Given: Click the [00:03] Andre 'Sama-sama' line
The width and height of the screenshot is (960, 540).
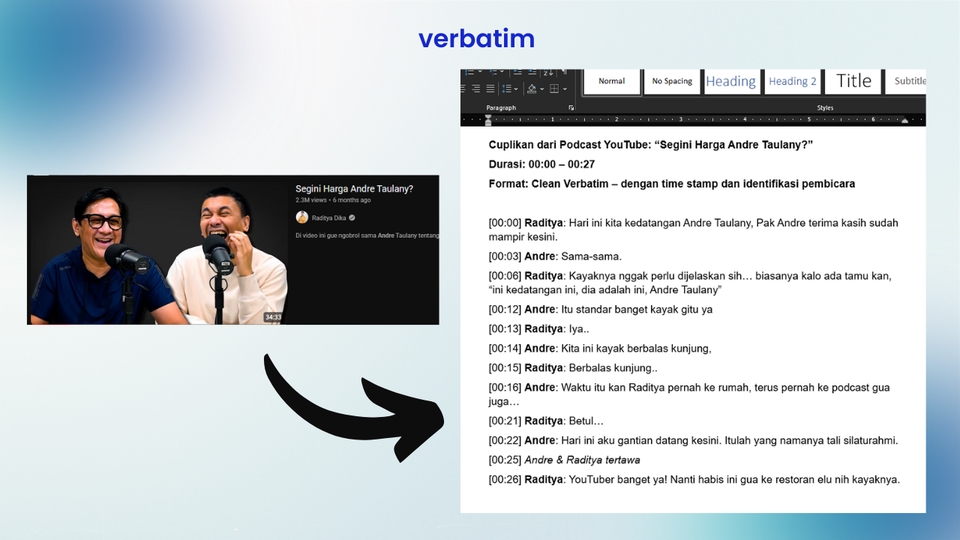Looking at the screenshot, I should point(555,257).
